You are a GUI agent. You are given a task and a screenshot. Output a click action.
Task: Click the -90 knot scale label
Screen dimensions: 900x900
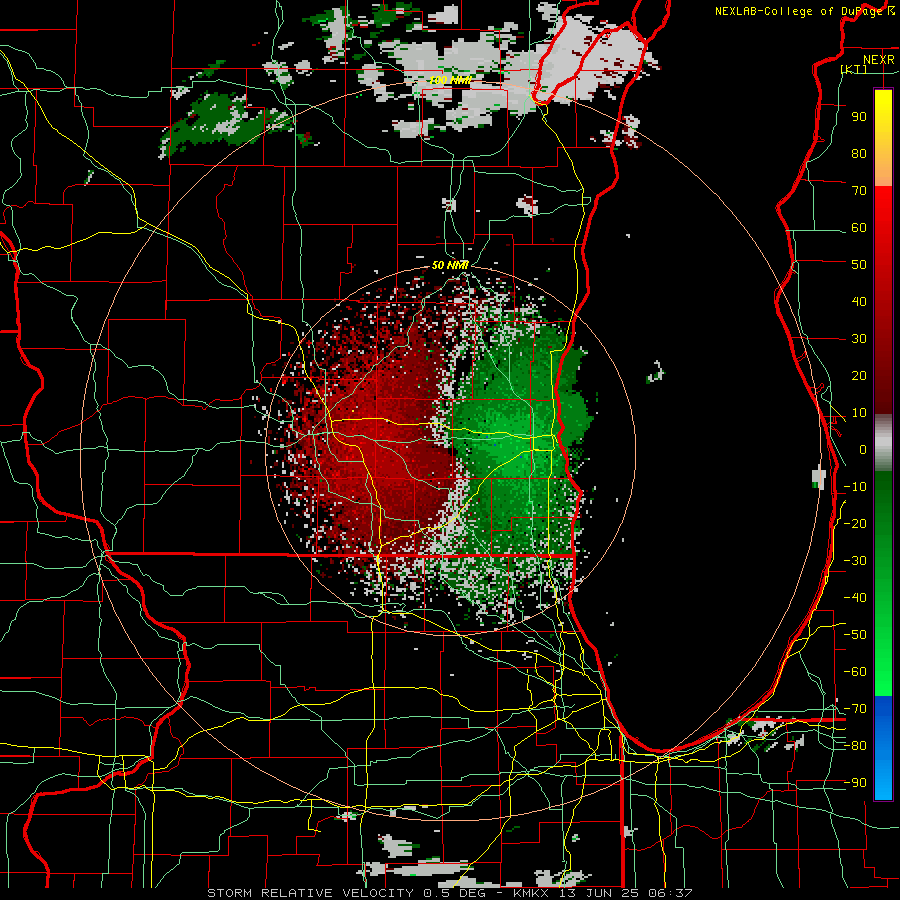pos(855,783)
